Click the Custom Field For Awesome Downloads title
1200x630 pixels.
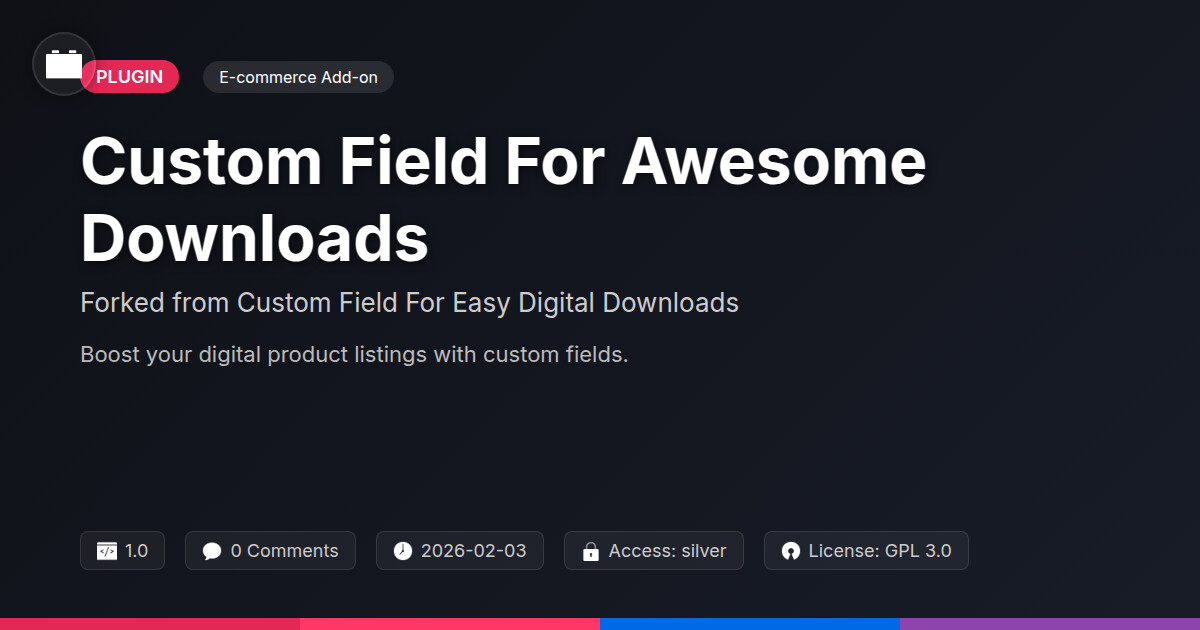(x=503, y=199)
